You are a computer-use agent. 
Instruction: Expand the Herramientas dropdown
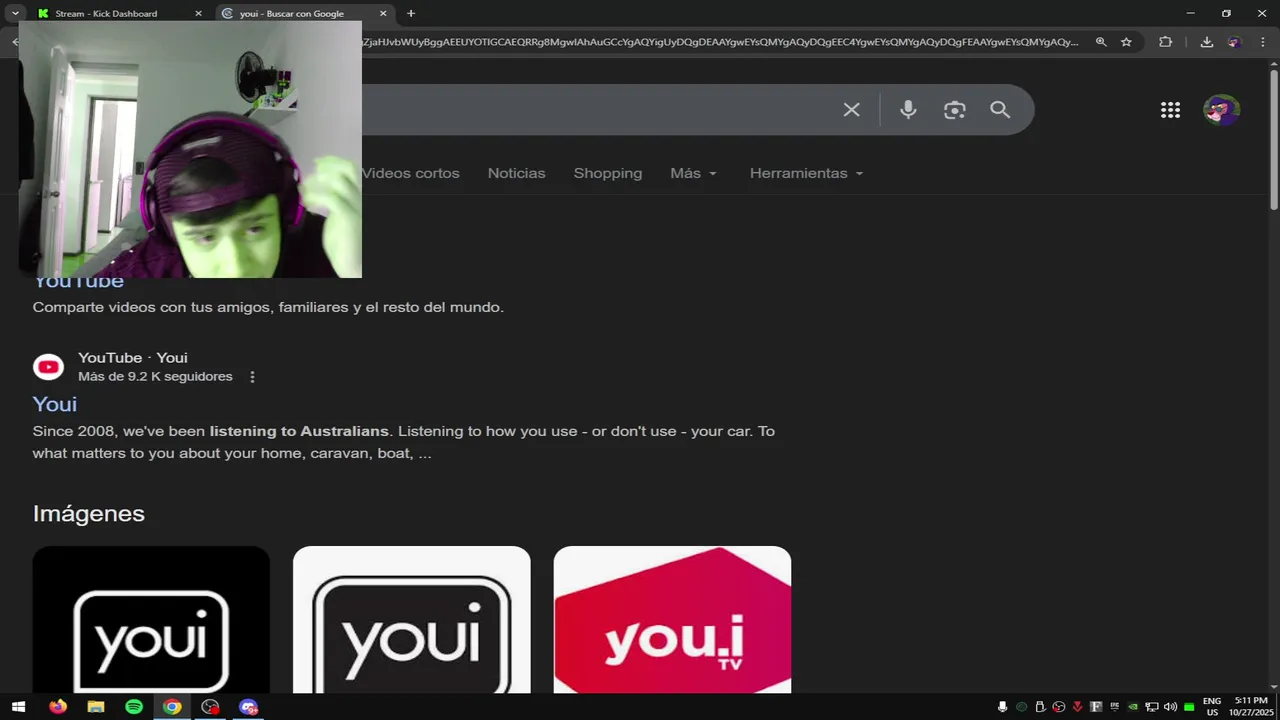point(806,173)
